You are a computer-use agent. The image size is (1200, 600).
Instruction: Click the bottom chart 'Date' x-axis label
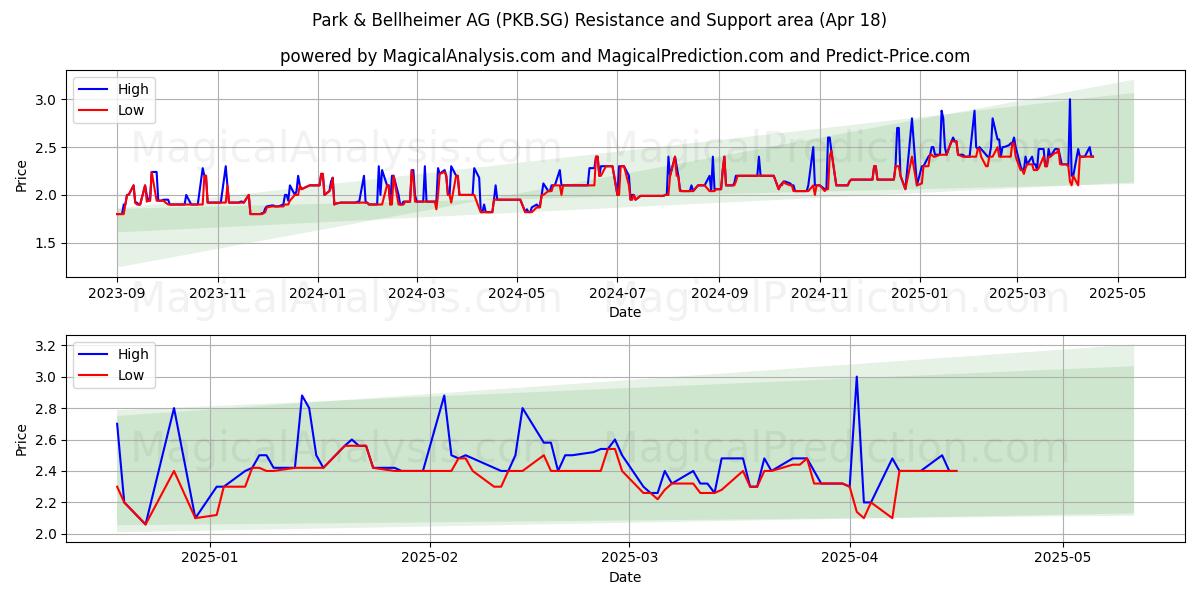pyautogui.click(x=625, y=577)
